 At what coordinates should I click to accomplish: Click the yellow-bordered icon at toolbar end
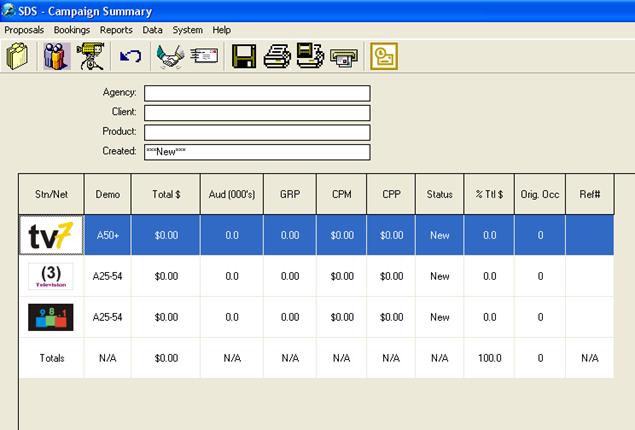[x=383, y=56]
